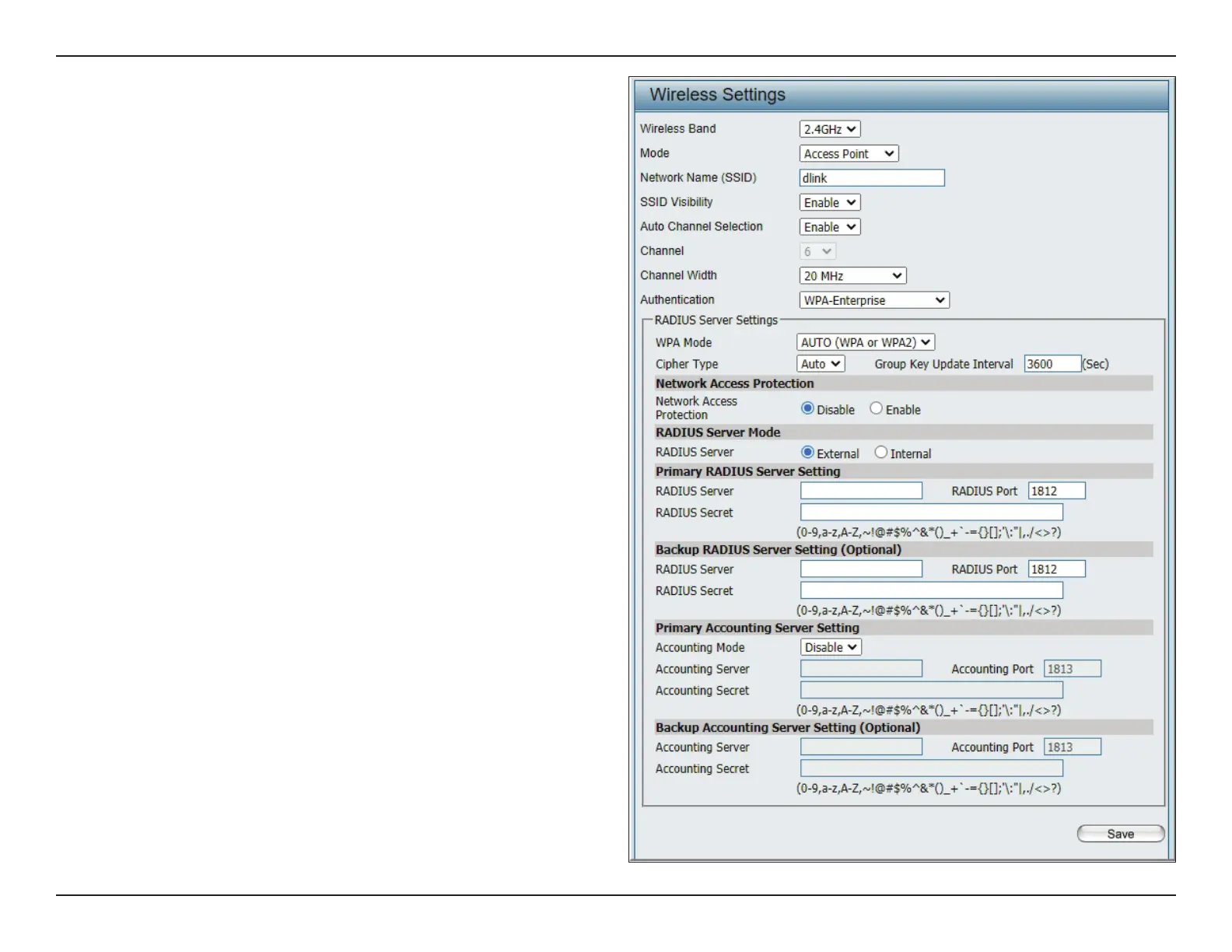Choose Internal RADIUS Server mode

[x=881, y=453]
